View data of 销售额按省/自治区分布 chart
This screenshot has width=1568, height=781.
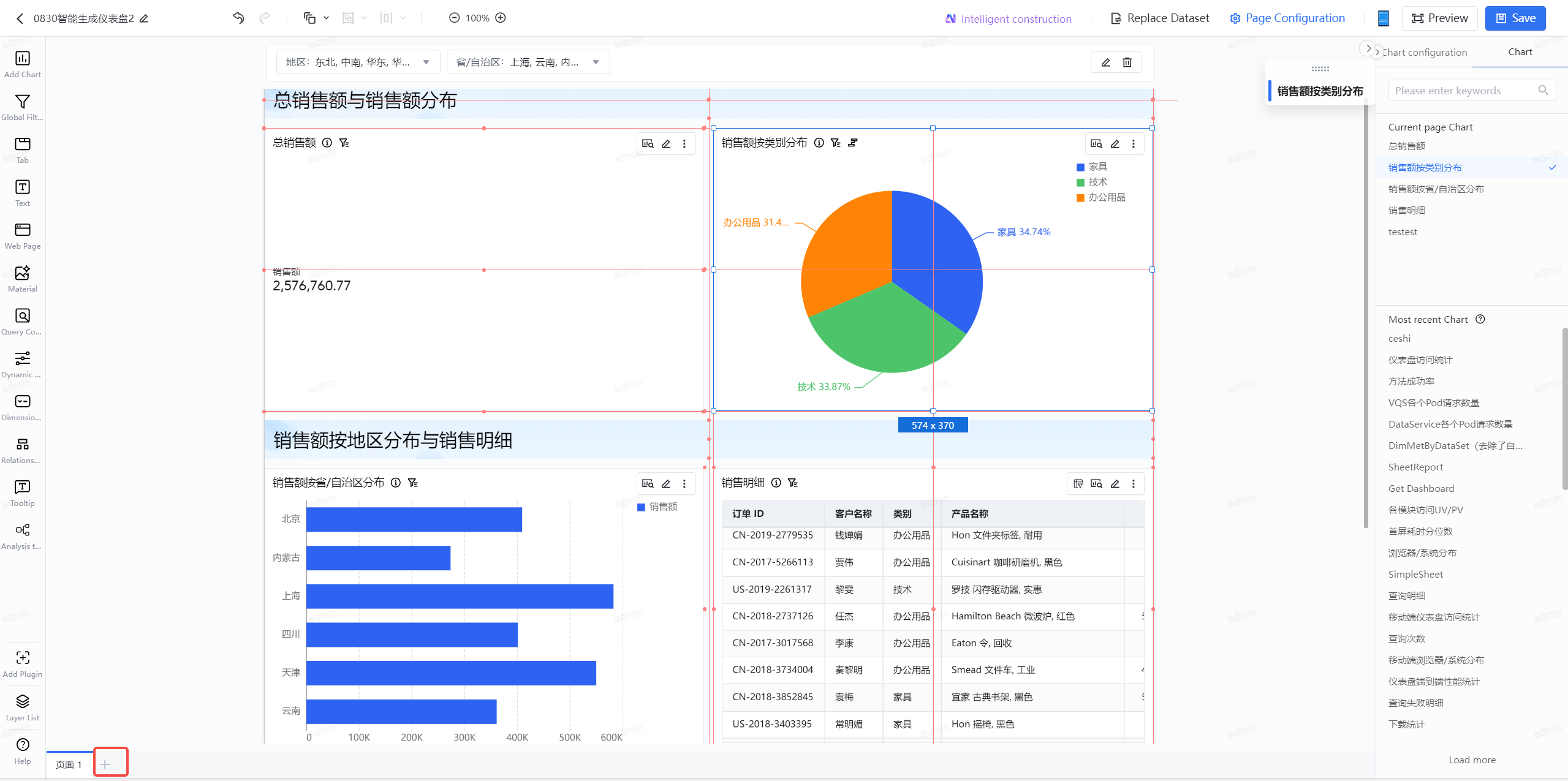tap(648, 483)
